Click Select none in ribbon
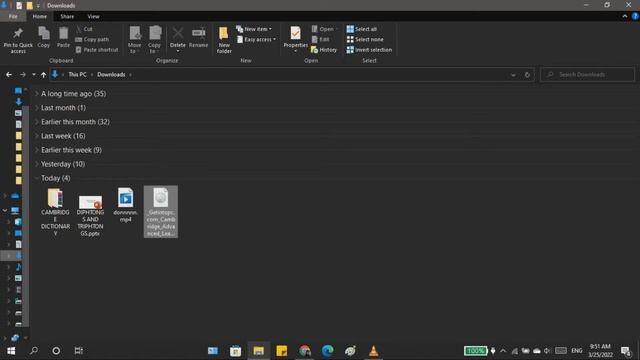The image size is (640, 360). click(x=365, y=40)
